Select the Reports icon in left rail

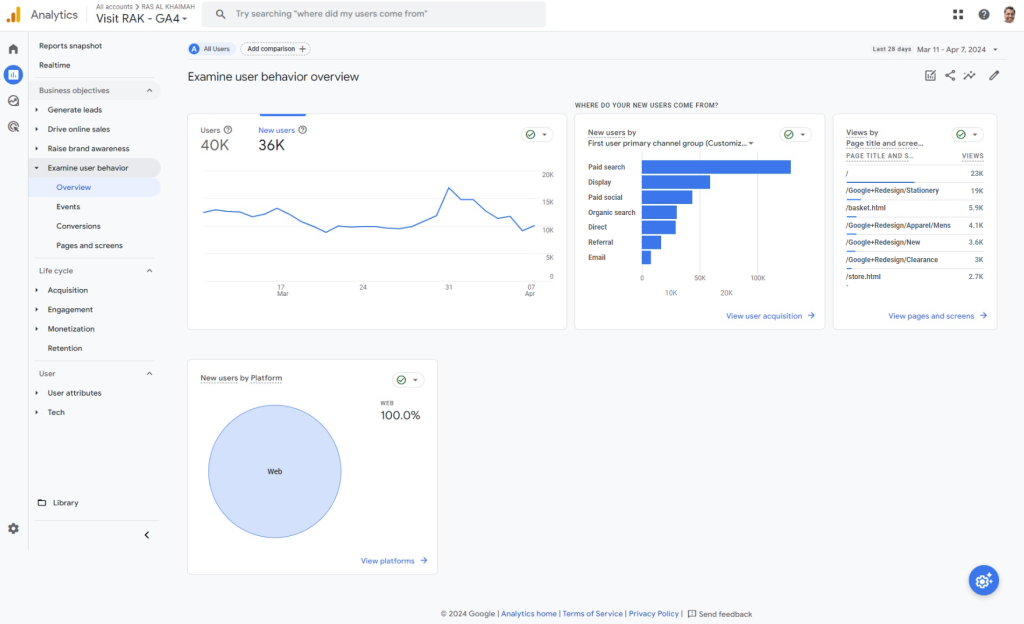13,75
